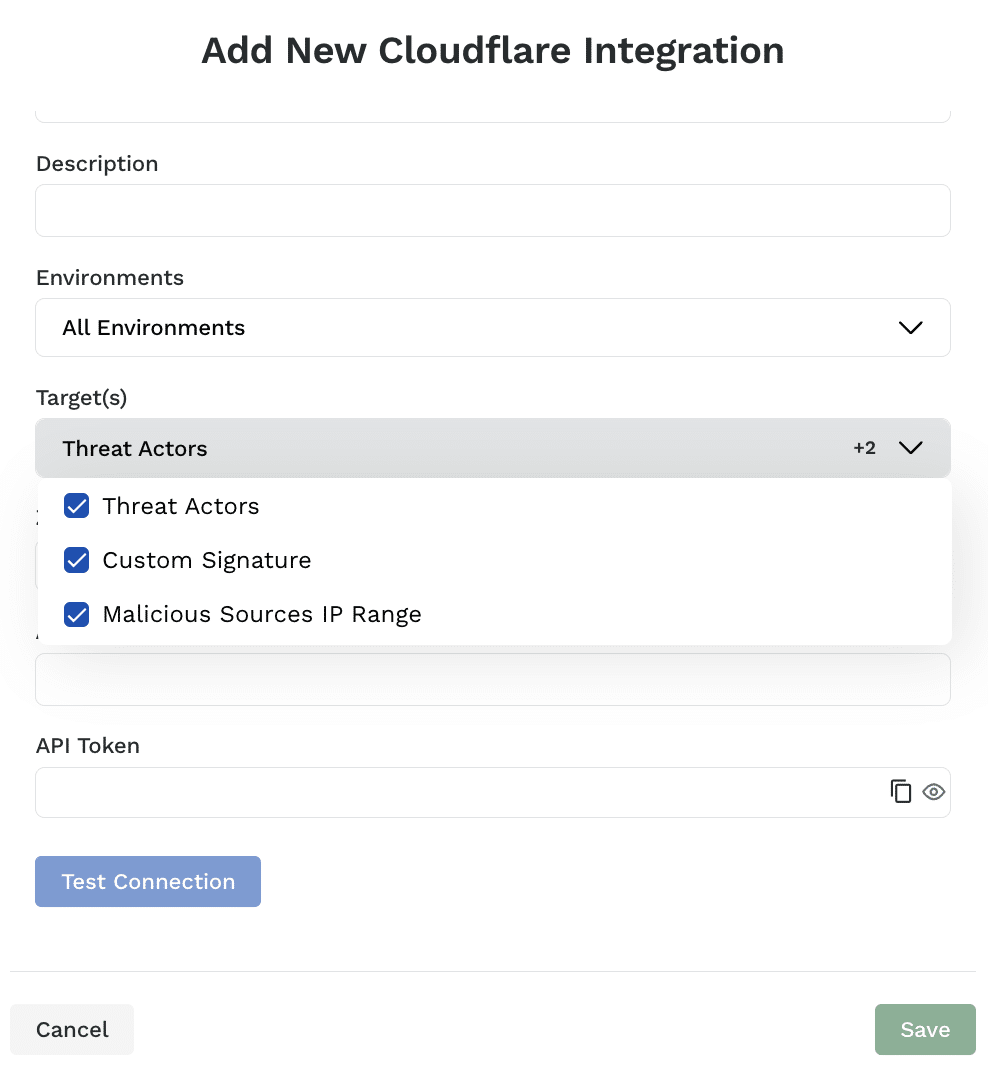This screenshot has width=988, height=1072.
Task: Uncheck the Custom Signature checkbox
Action: [x=77, y=560]
